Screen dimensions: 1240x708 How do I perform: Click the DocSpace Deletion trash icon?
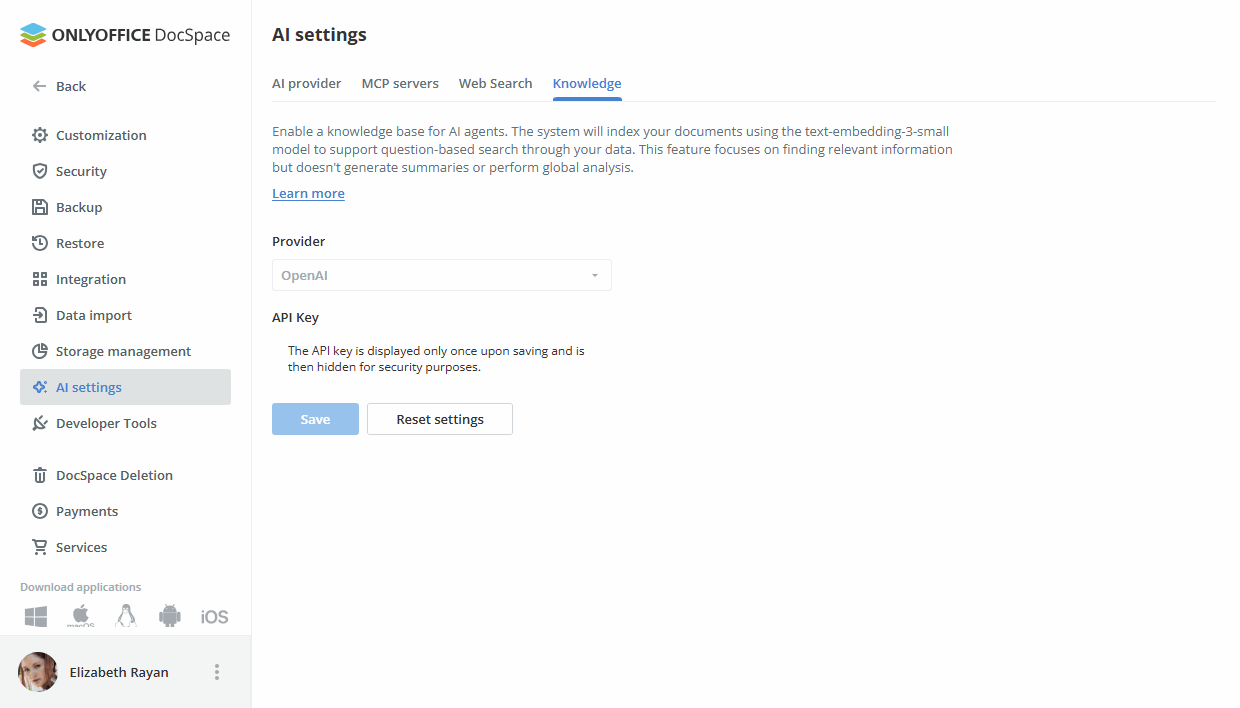tap(39, 475)
